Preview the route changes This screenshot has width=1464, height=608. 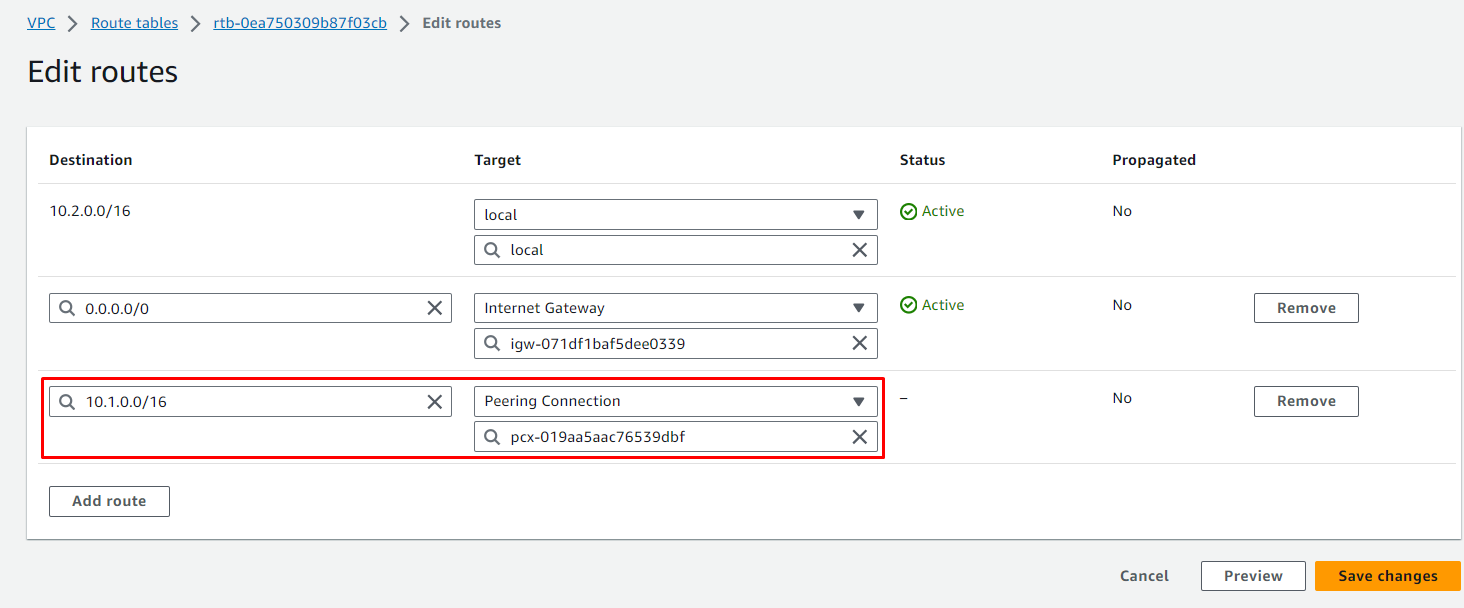[1252, 576]
